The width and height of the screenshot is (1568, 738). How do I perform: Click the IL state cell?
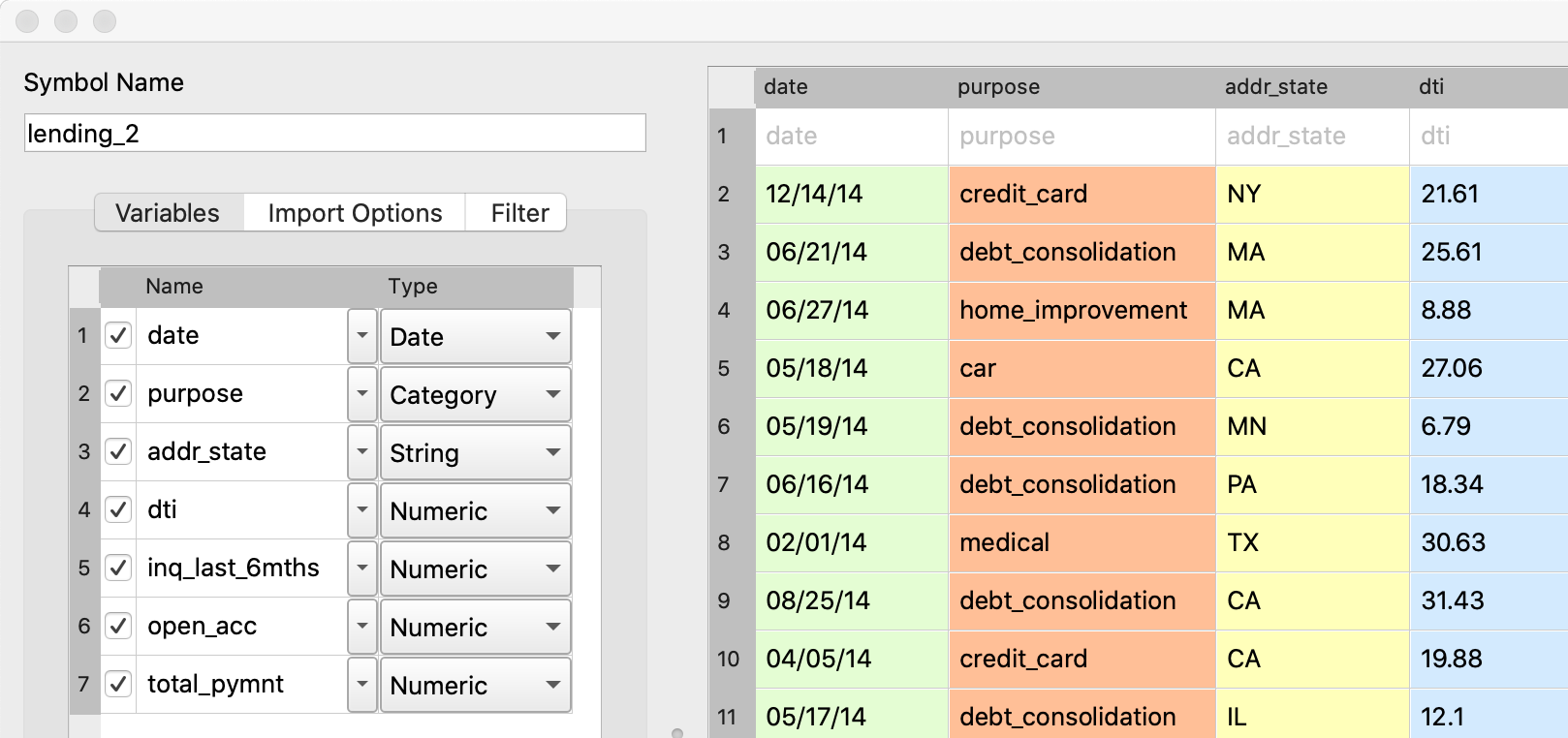click(x=1312, y=715)
